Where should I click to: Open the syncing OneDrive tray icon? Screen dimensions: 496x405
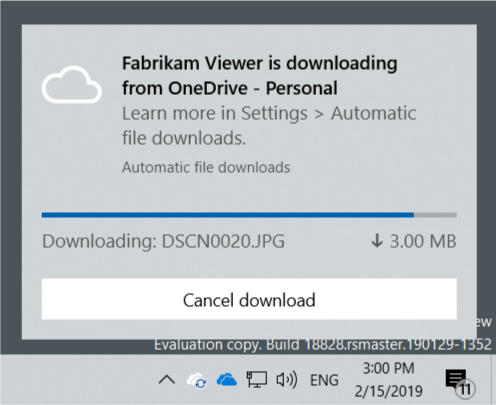click(197, 380)
